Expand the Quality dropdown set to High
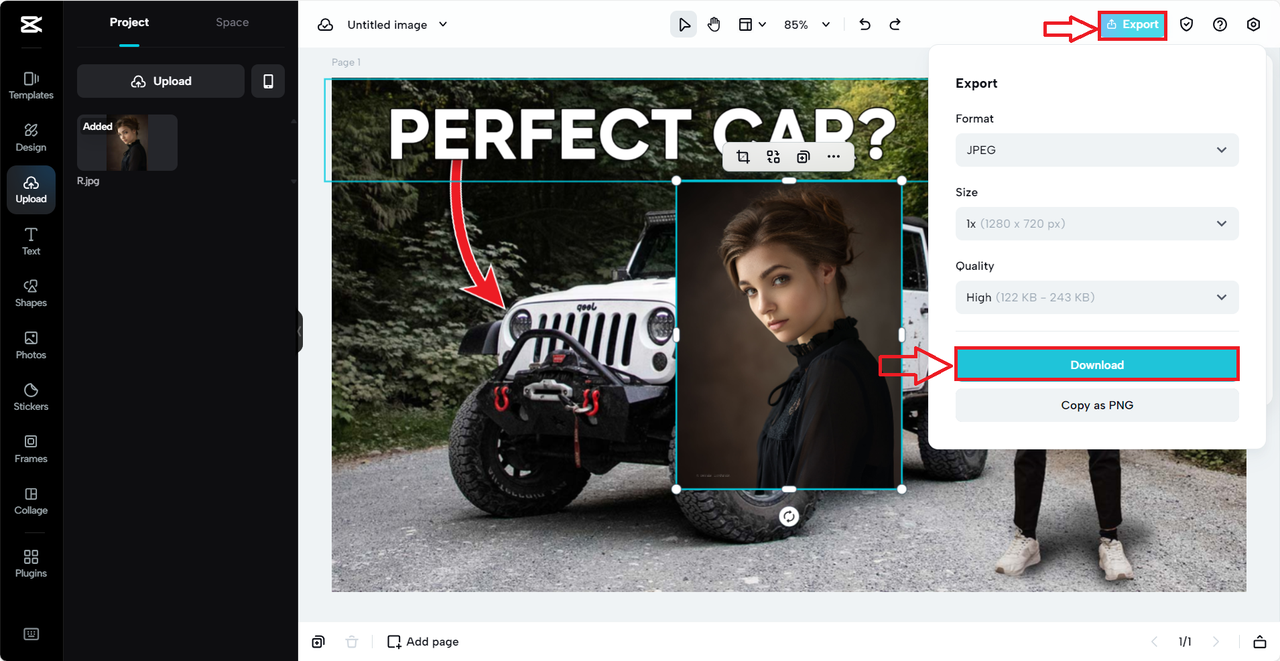Screen dimensions: 1280x661 click(1096, 297)
